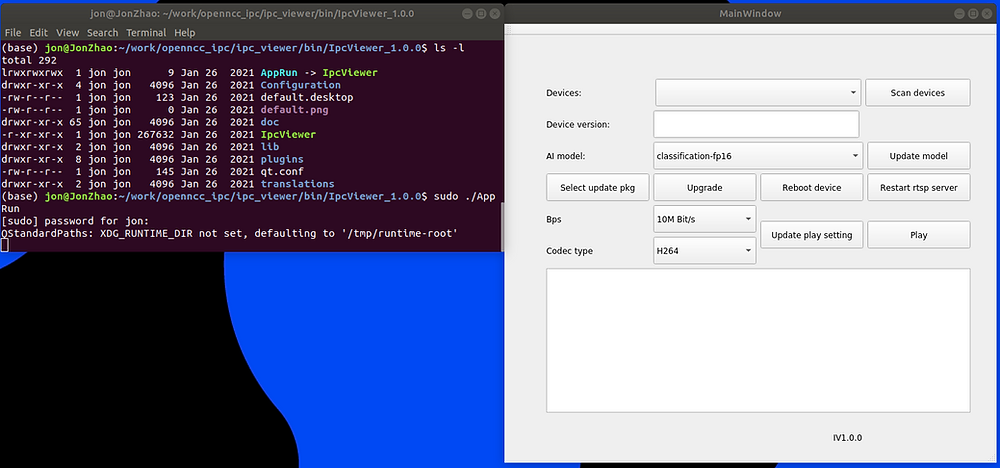
Task: Click Update play setting button
Action: click(x=811, y=235)
